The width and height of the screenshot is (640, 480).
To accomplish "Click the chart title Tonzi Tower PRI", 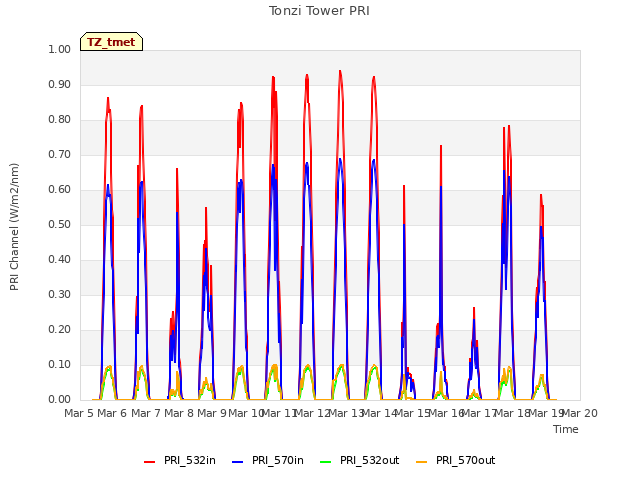I will [319, 11].
